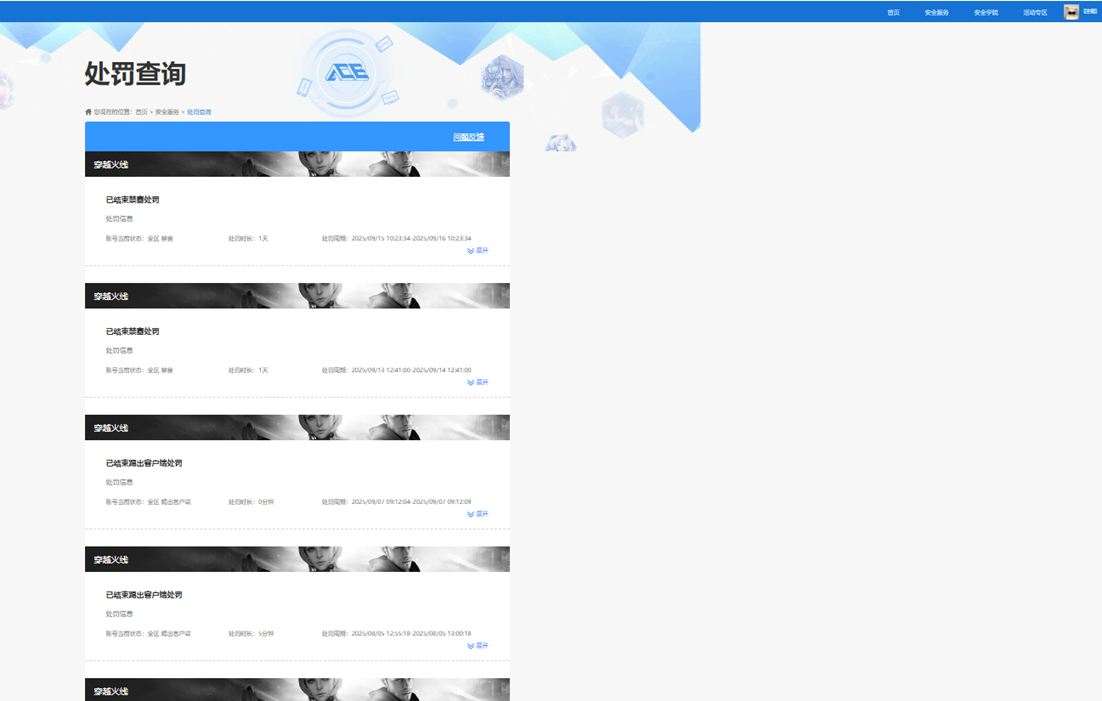Screen dimensions: 1102x701
Task: Click 处罚查询 at the breadcrumb end
Action: point(199,112)
